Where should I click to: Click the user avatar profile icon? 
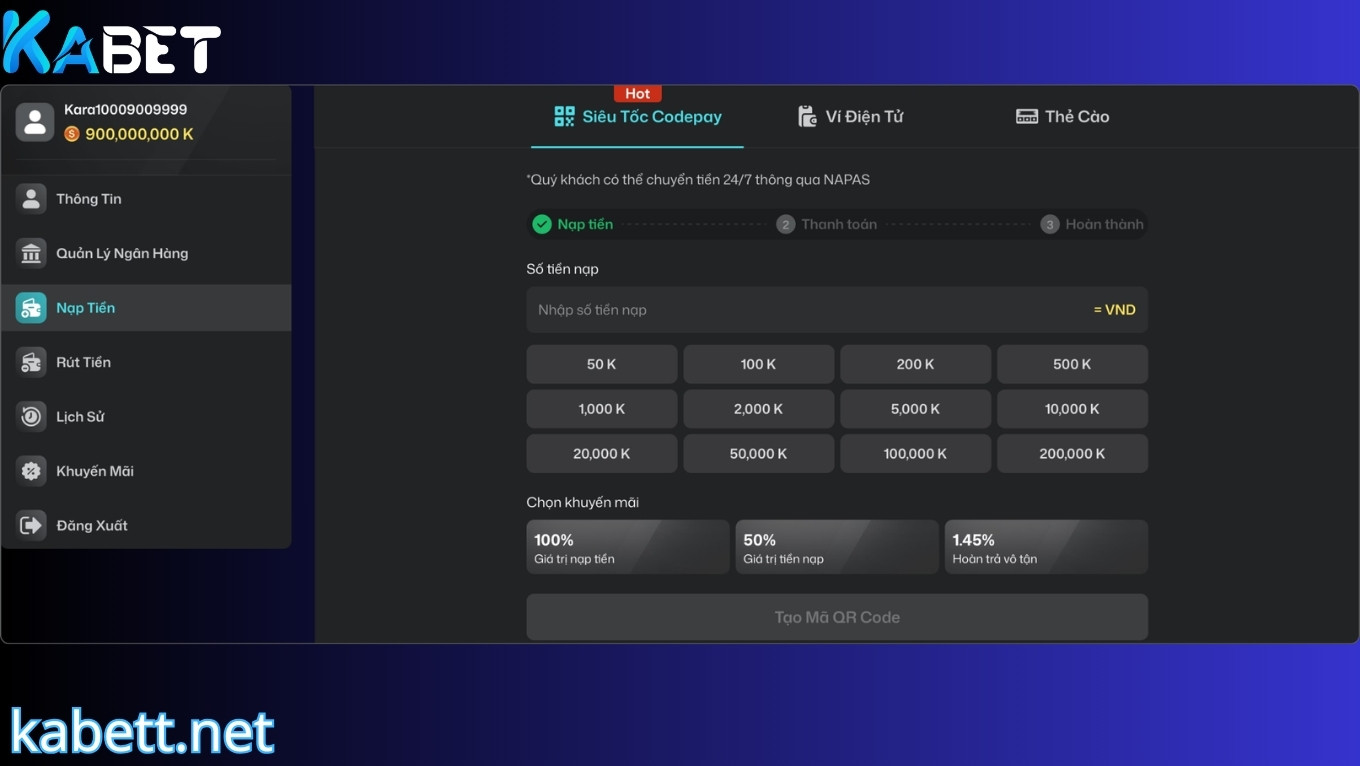tap(35, 122)
